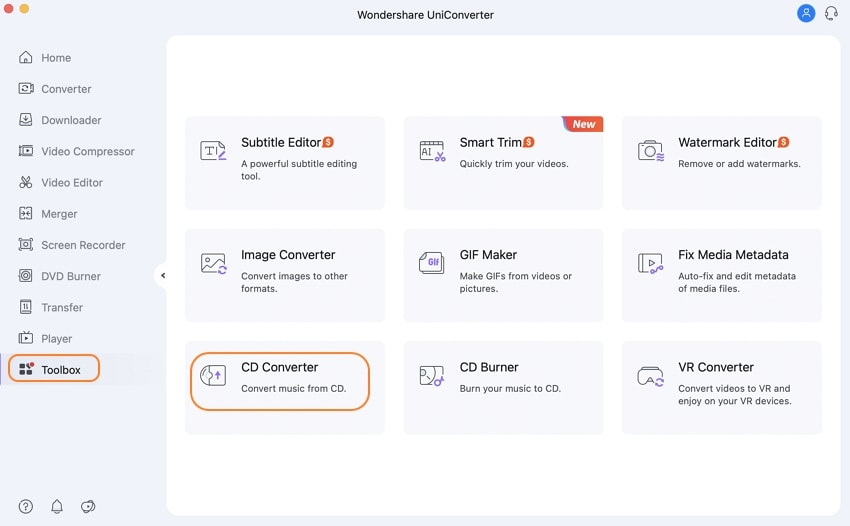Image resolution: width=850 pixels, height=526 pixels.
Task: Open DVD Burner section
Action: point(71,277)
